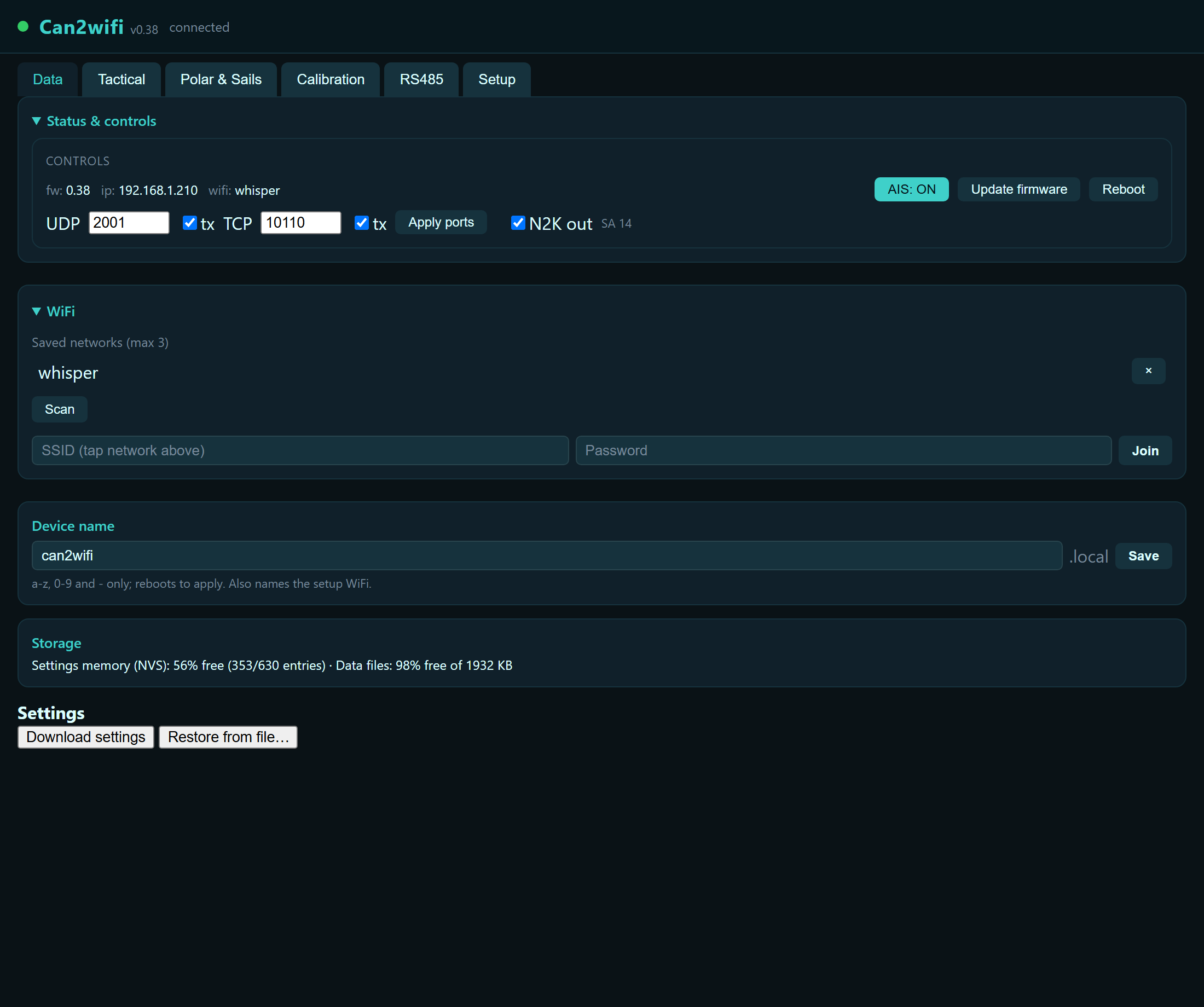
Task: Open the Data tab
Action: [x=48, y=79]
